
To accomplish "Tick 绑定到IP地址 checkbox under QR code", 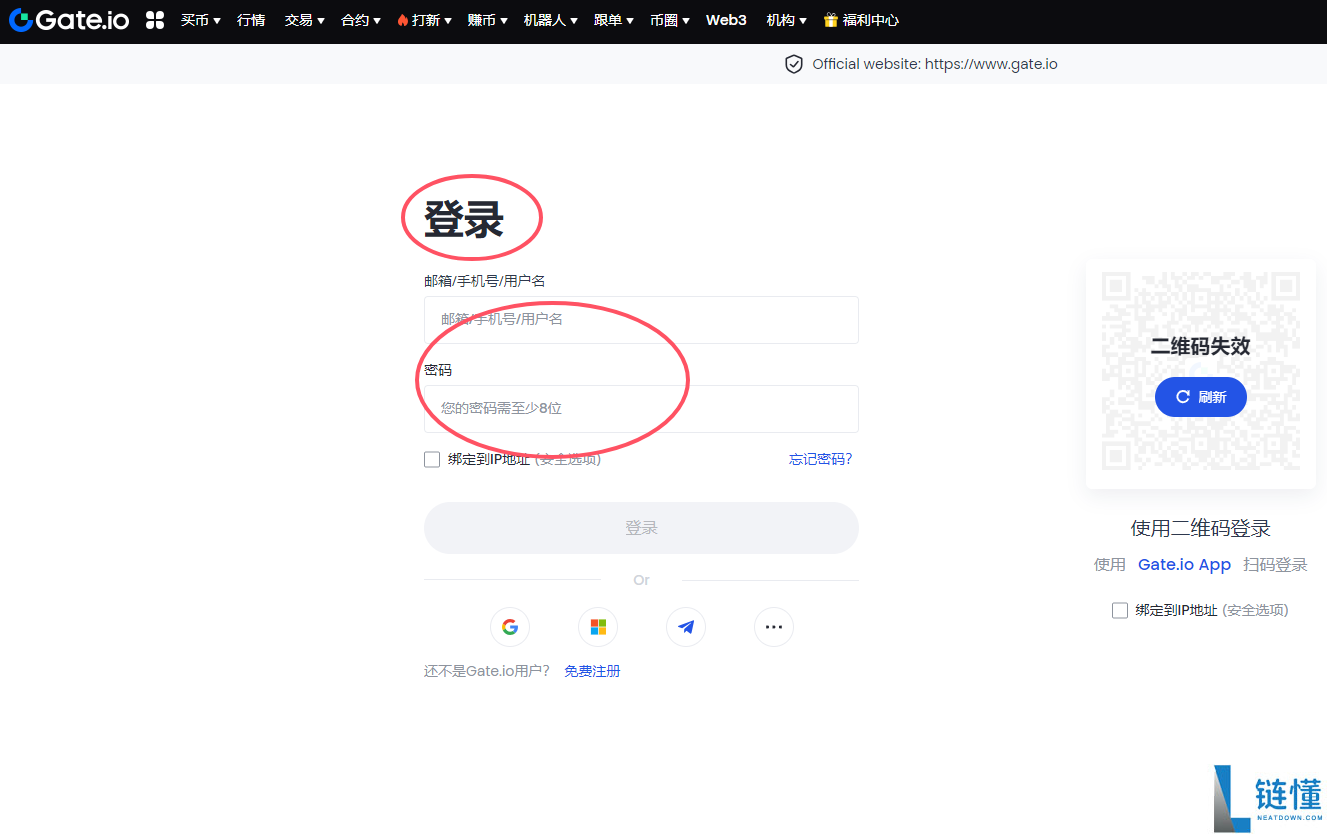I will 1120,610.
